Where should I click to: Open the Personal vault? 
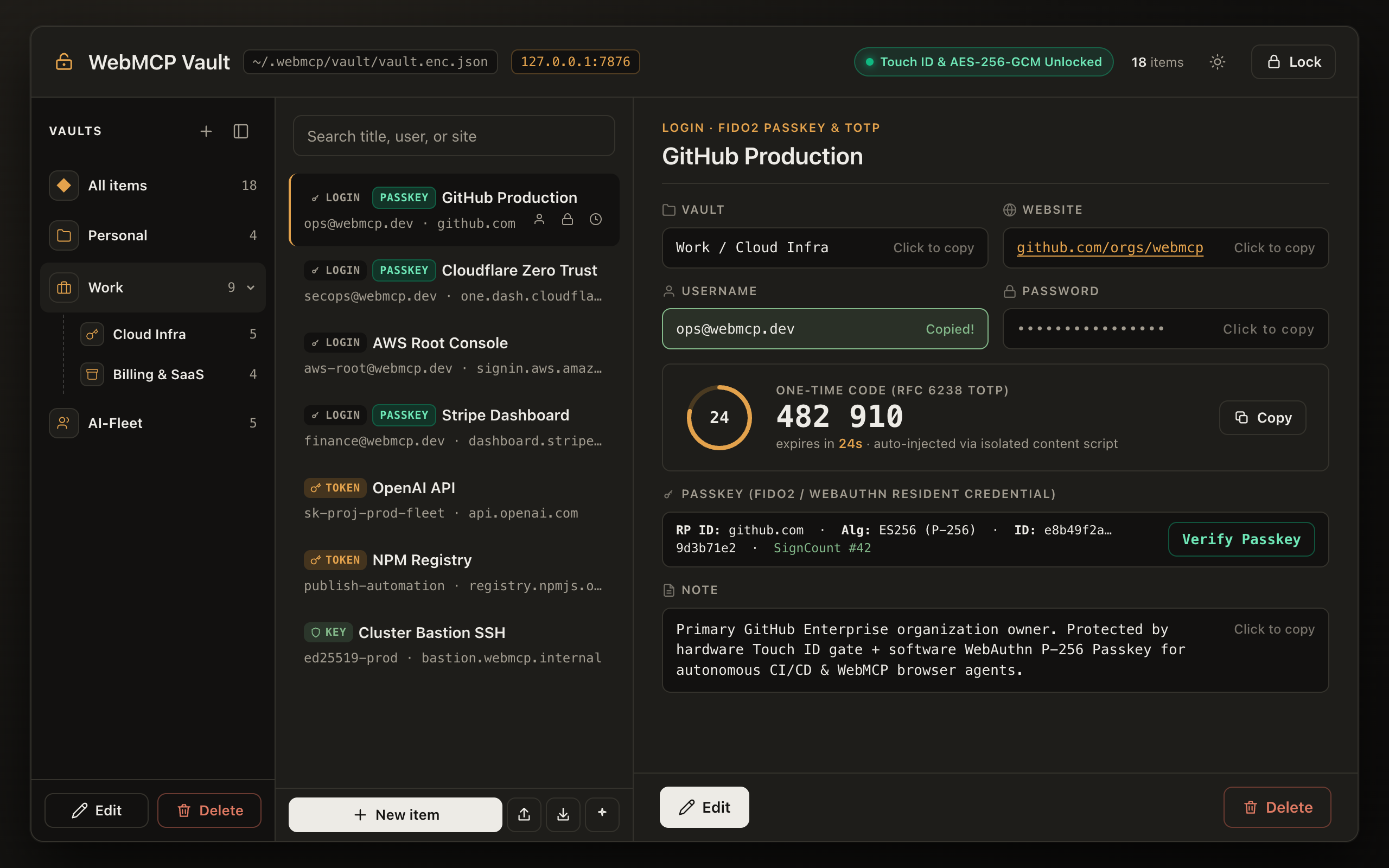click(152, 235)
